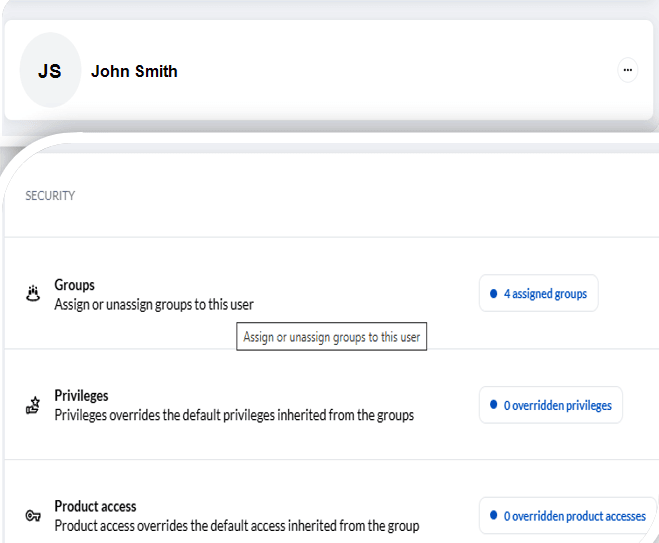The width and height of the screenshot is (659, 543).
Task: Click the Privileges star-hand icon
Action: tap(33, 405)
